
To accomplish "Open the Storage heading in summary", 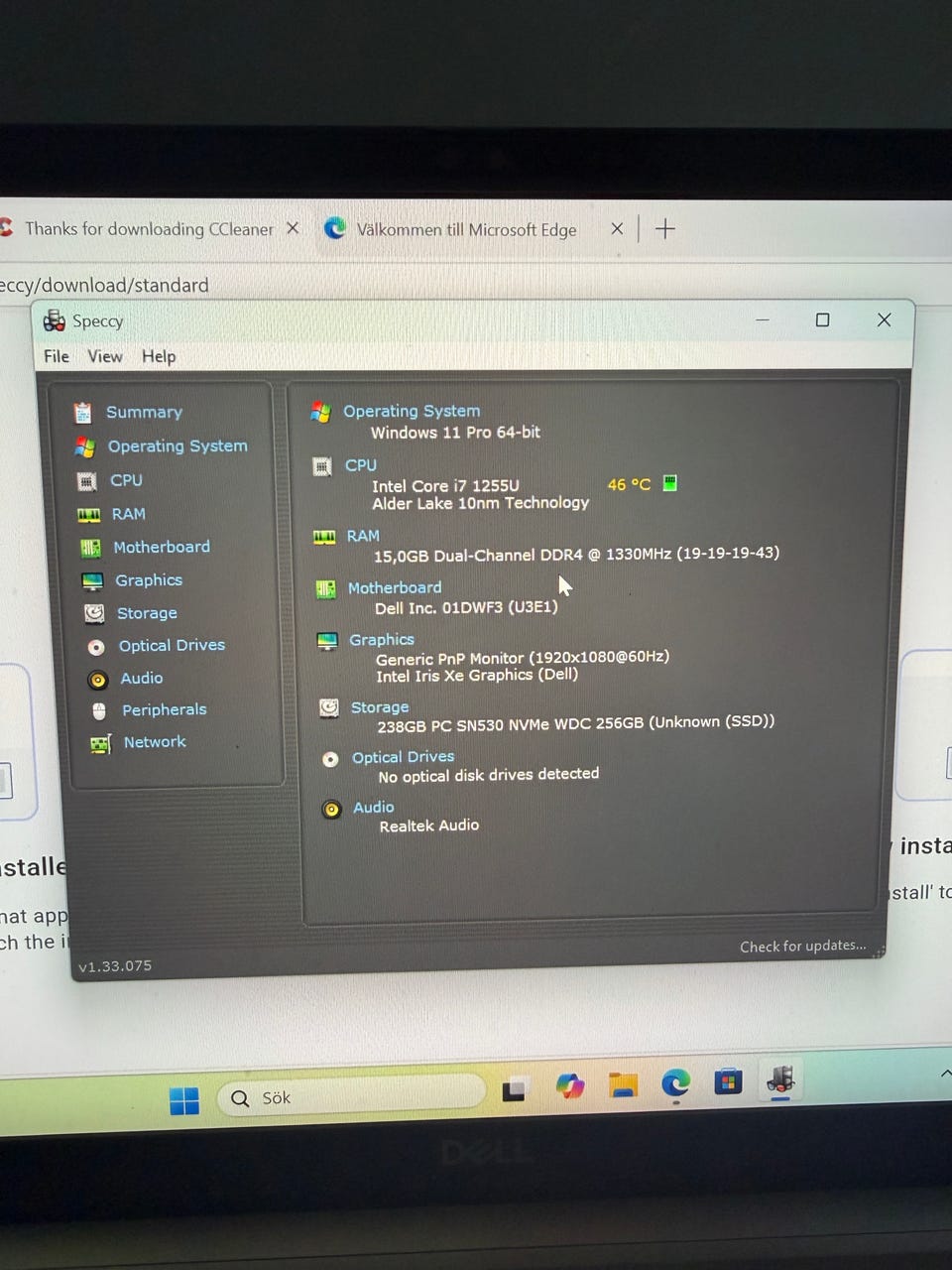I will tap(380, 707).
